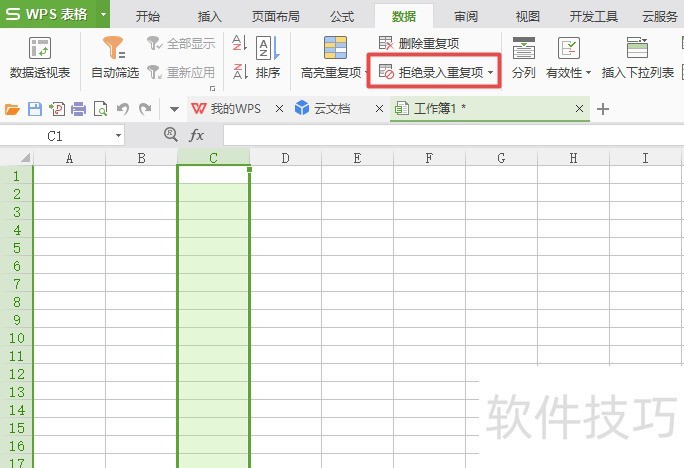Open the 页面布局 ribbon tab
Viewport: 684px width, 468px height.
tap(276, 17)
